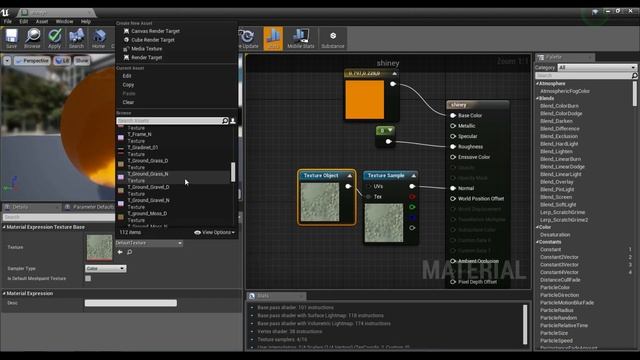
Task: Toggle Is Default Meshpaint Texture checkbox
Action: point(88,278)
